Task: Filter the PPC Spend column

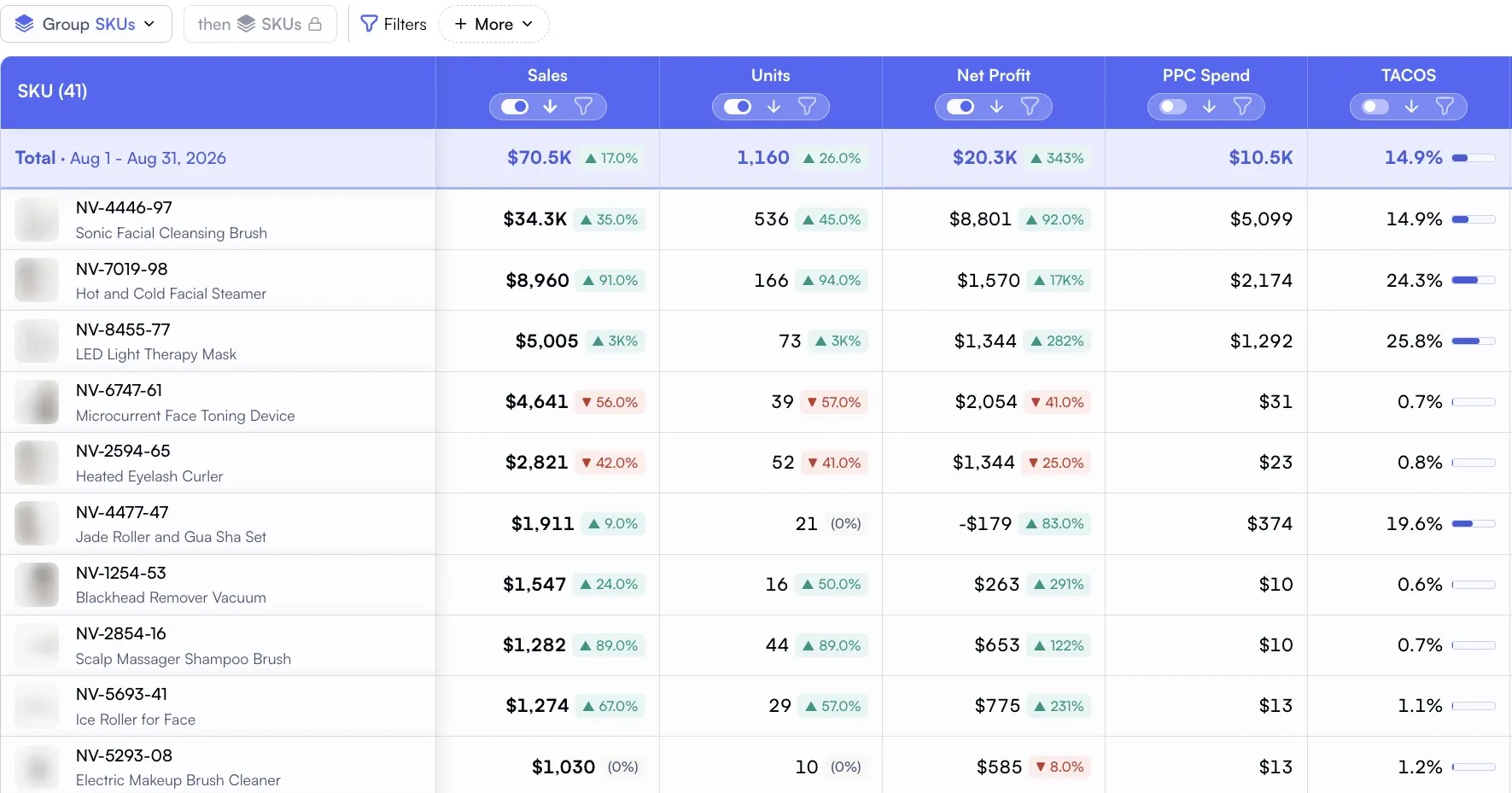Action: coord(1242,107)
